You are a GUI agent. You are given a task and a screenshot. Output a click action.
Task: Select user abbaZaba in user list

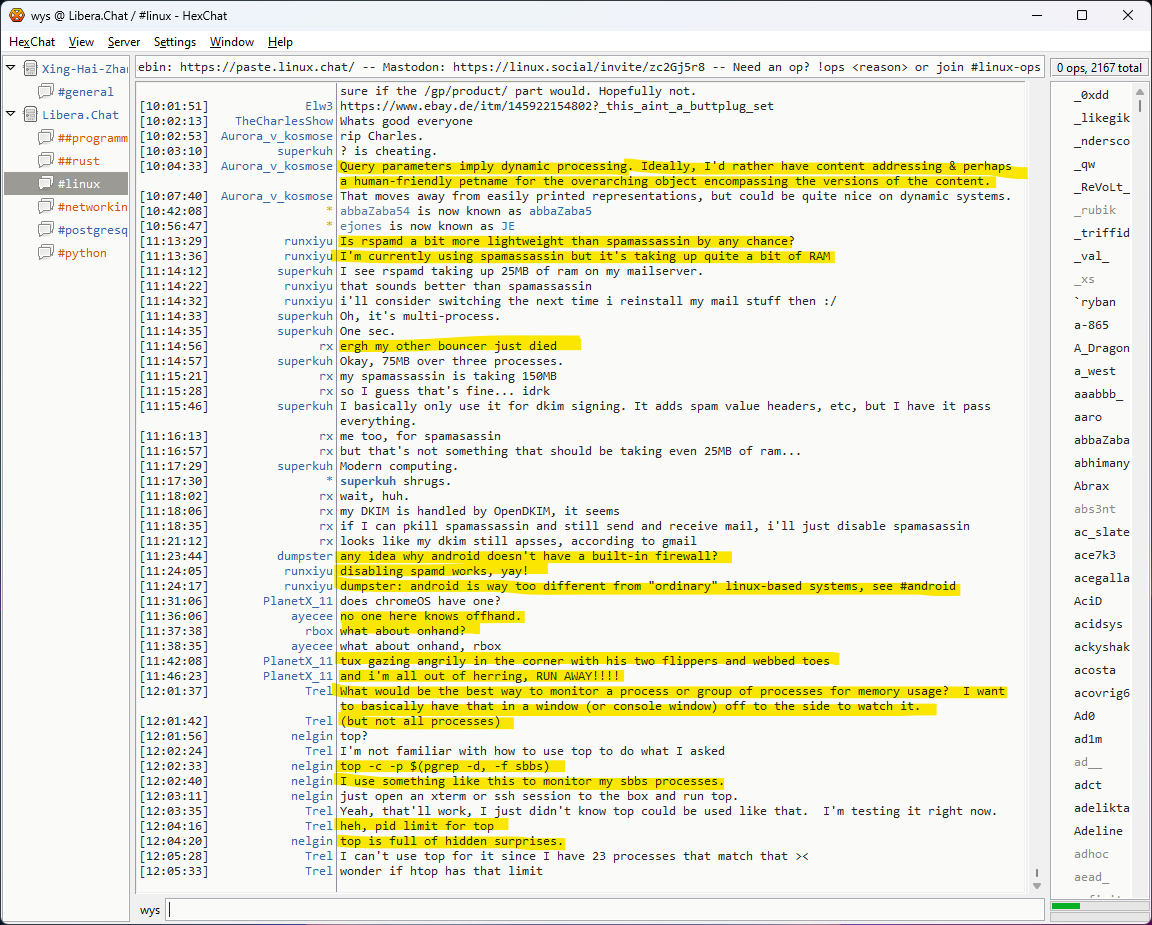tap(1101, 440)
